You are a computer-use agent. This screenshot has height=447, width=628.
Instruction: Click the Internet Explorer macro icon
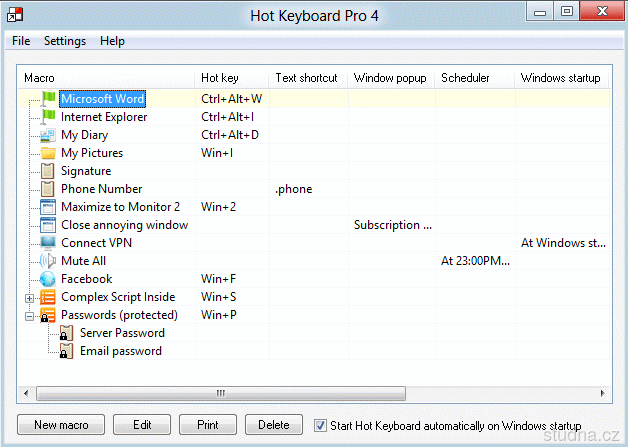click(x=48, y=117)
